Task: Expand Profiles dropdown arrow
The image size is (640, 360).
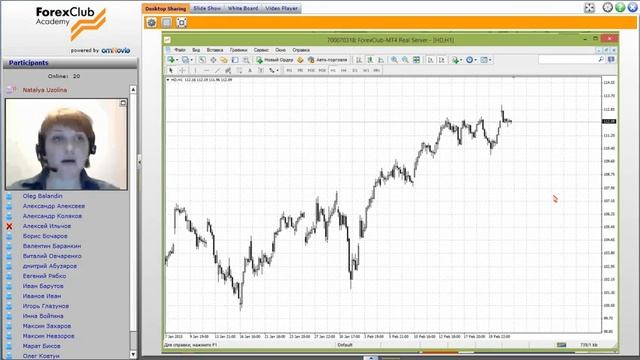Action: pyautogui.click(x=191, y=60)
